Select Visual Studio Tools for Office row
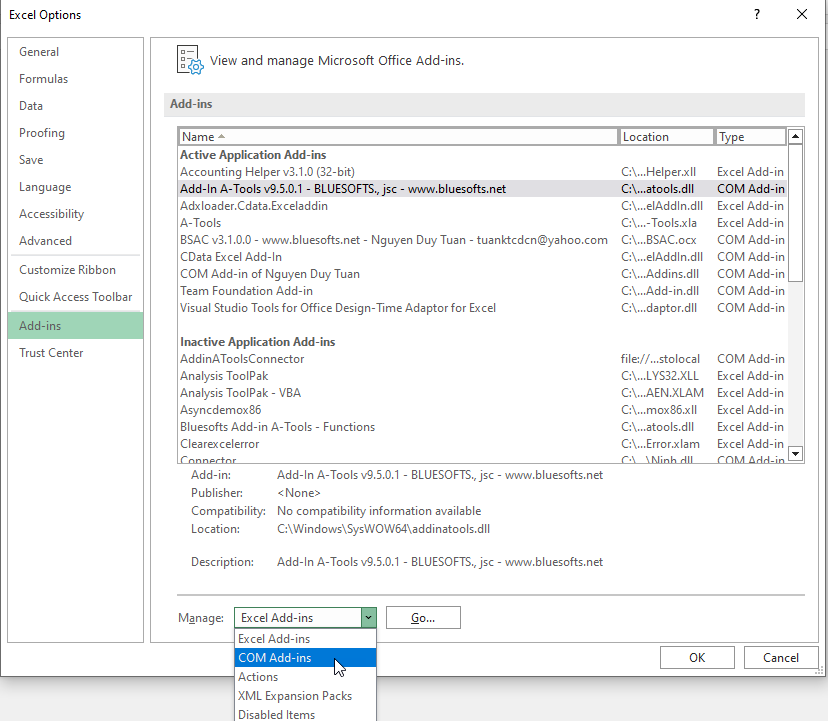Screen dimensions: 828x721 pyautogui.click(x=483, y=307)
